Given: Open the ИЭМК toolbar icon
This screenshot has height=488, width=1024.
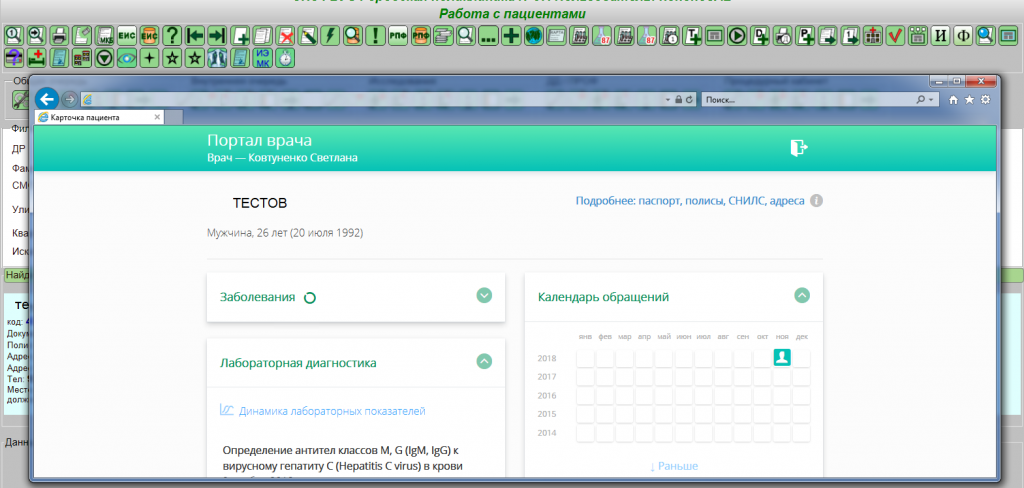Looking at the screenshot, I should coord(263,58).
